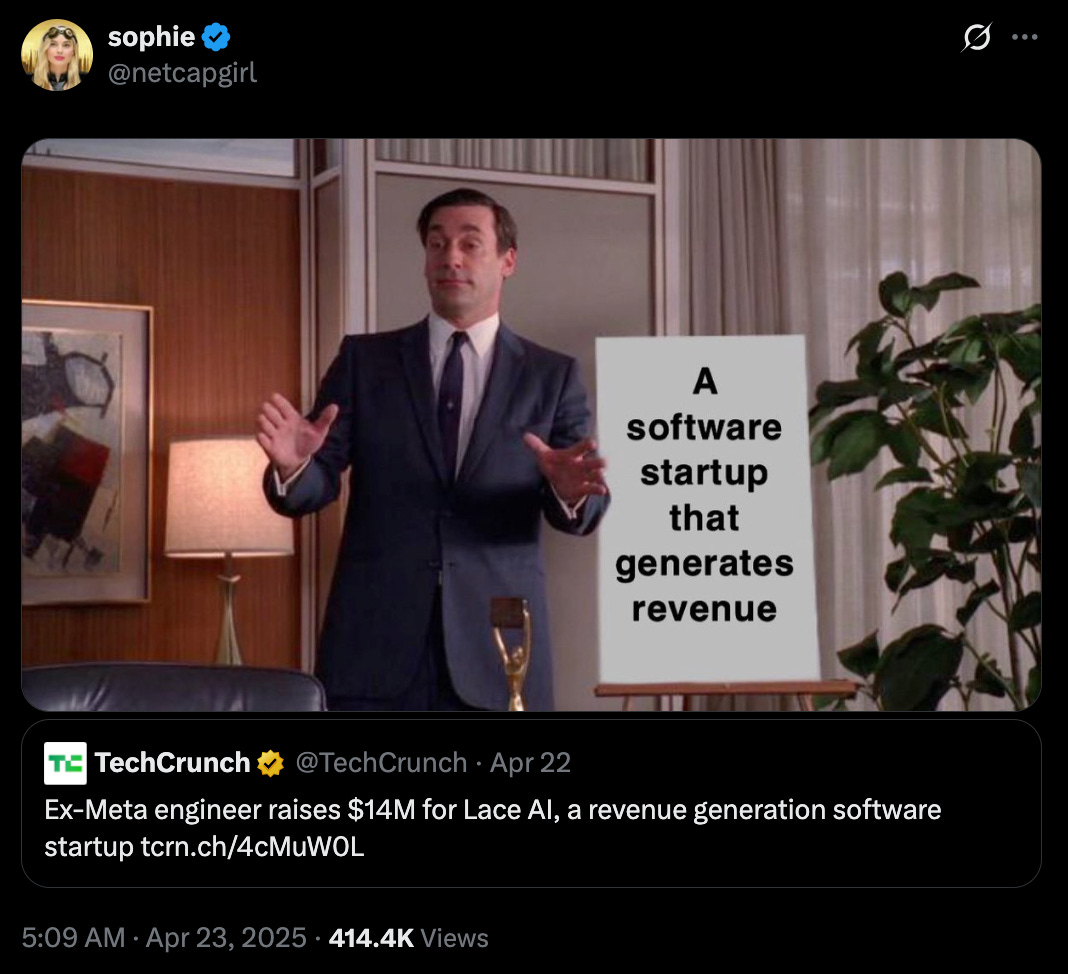1068x974 pixels.
Task: Open the quoted TechCrunch tweet text
Action: [x=492, y=828]
